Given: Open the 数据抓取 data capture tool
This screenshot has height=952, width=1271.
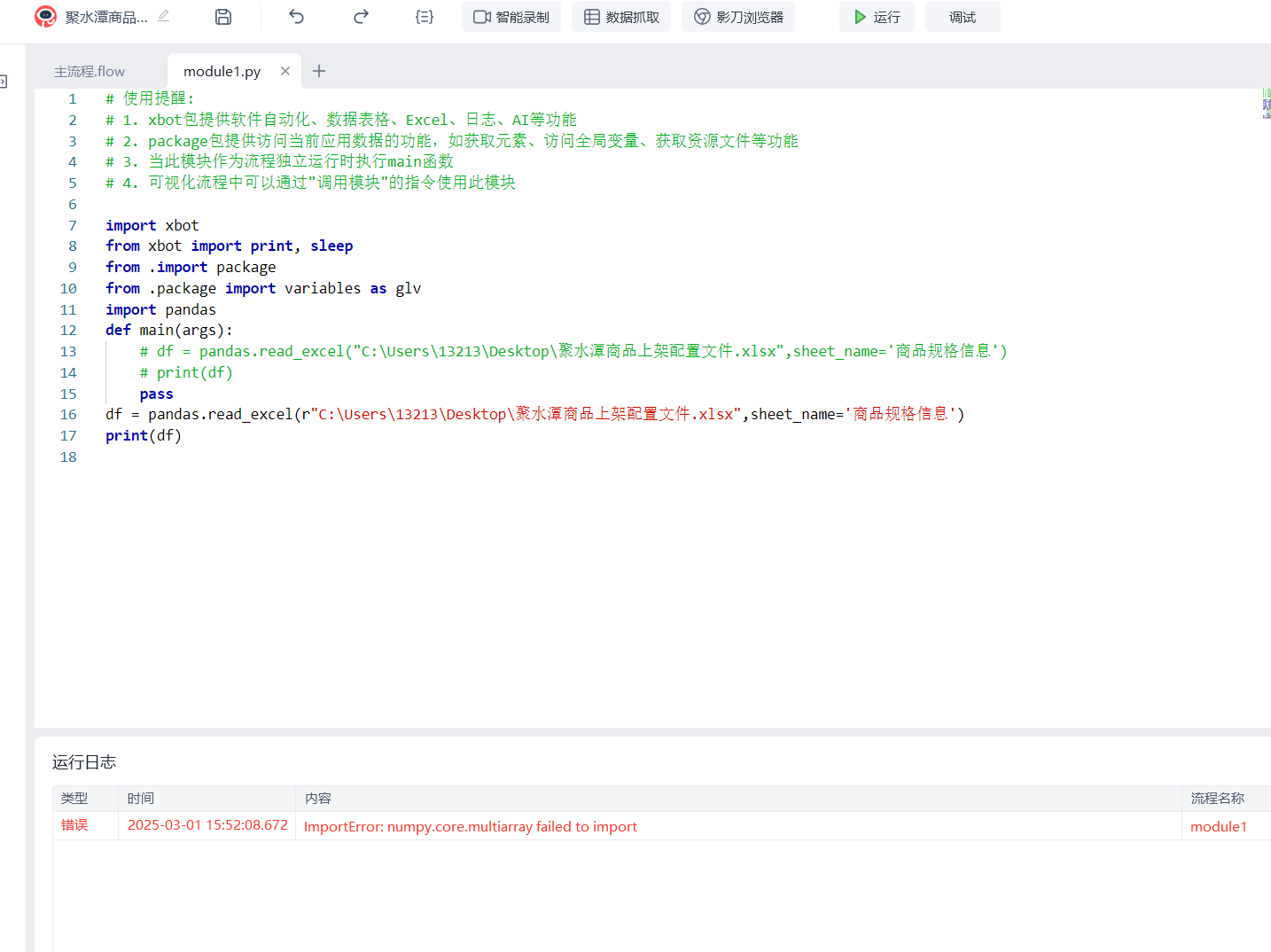Looking at the screenshot, I should pyautogui.click(x=621, y=17).
